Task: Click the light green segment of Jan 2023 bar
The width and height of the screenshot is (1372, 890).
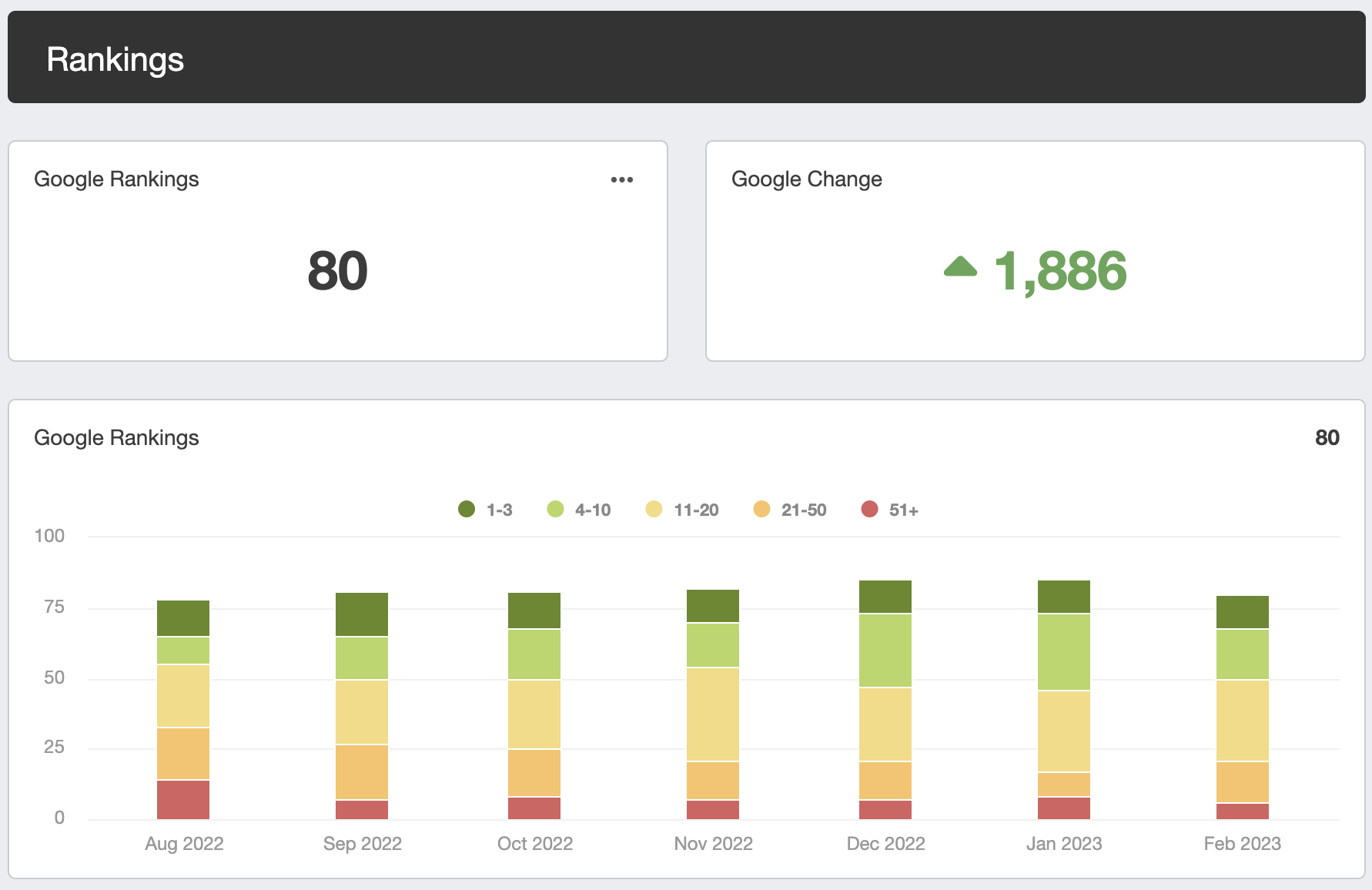Action: pyautogui.click(x=1064, y=652)
